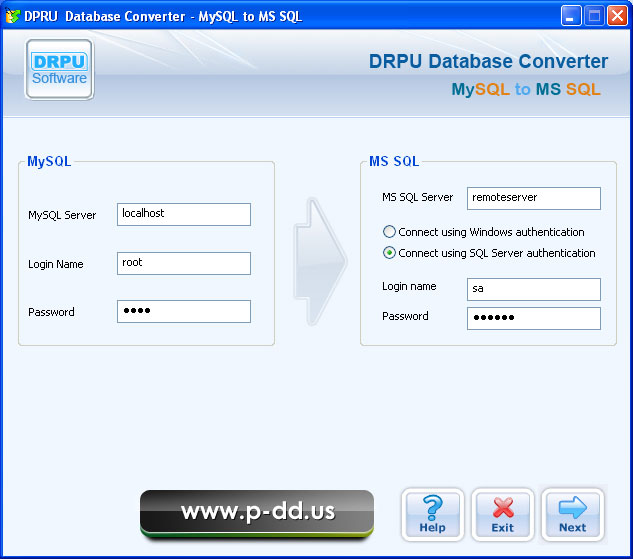
Task: Minimize the Database Converter window
Action: pyautogui.click(x=571, y=16)
